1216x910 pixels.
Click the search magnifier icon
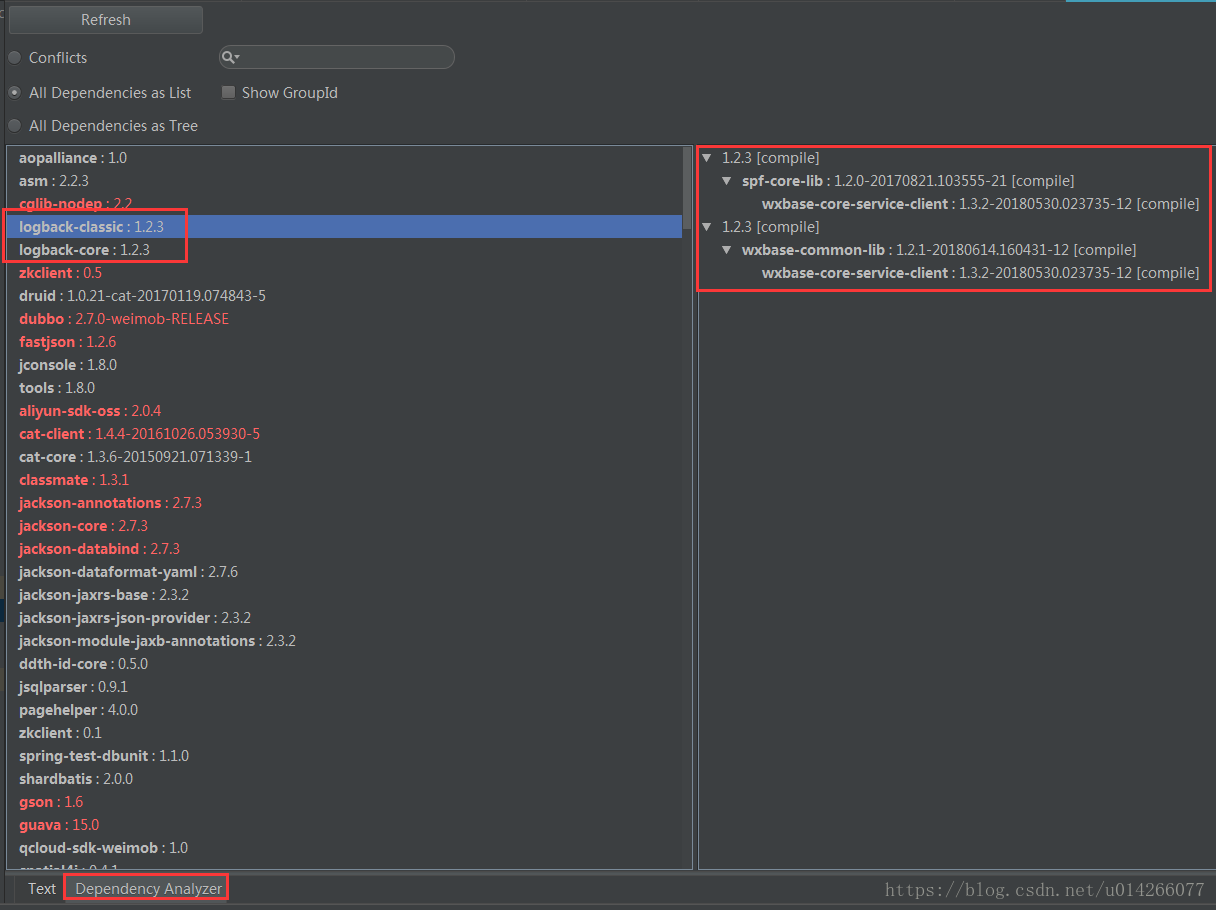(229, 58)
